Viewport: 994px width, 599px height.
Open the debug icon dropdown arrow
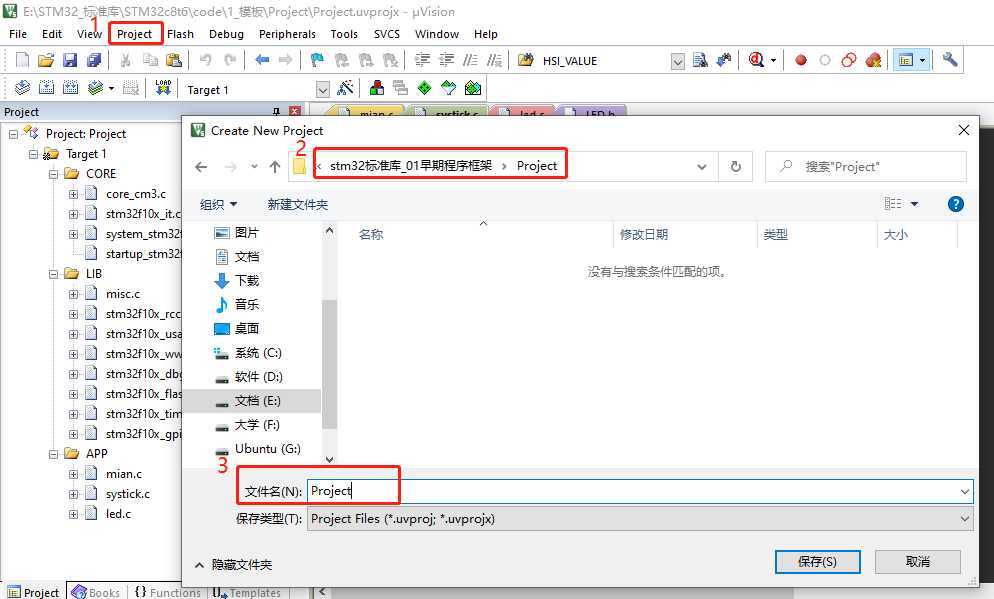click(773, 61)
